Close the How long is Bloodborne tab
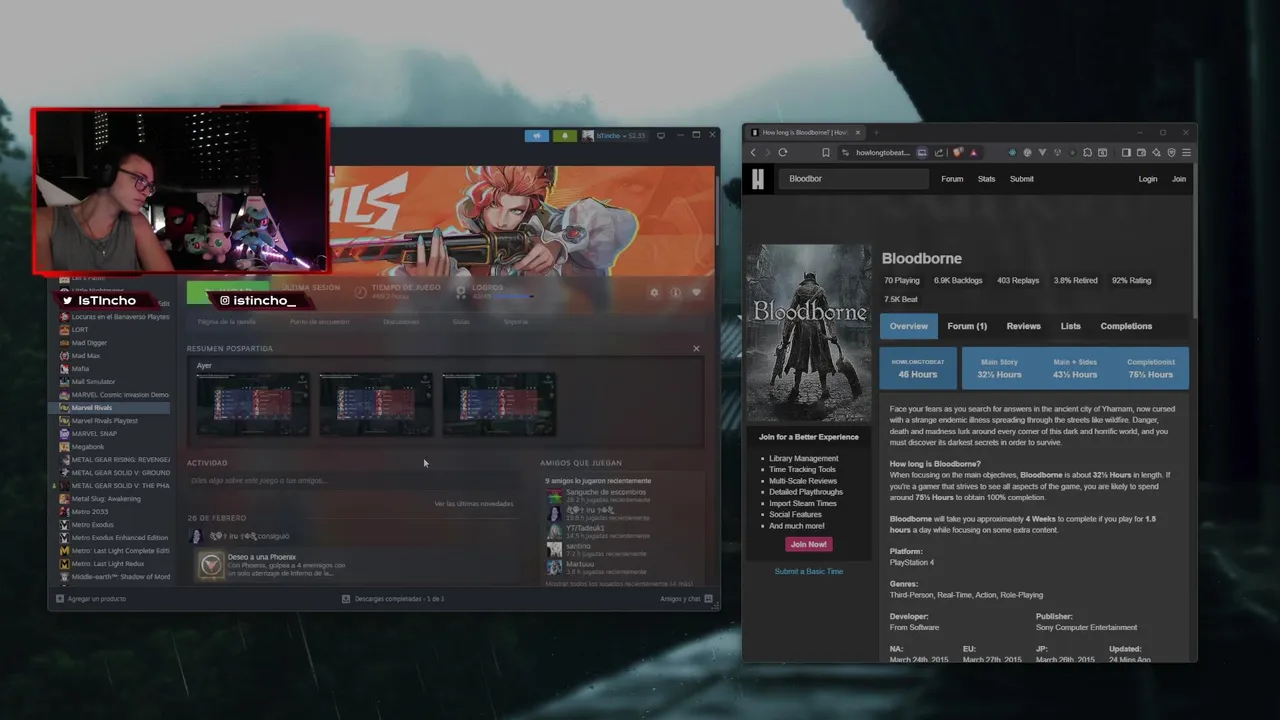1280x720 pixels. coord(857,132)
